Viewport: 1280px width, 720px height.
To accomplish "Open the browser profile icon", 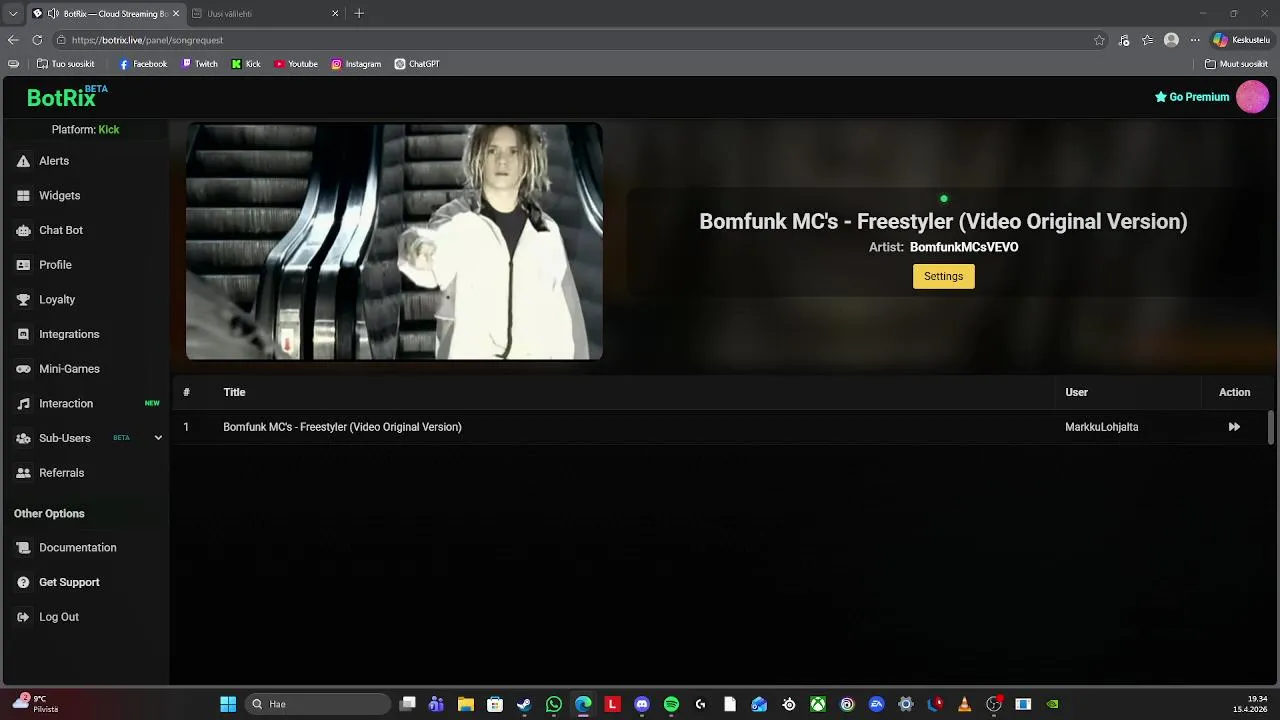I will coord(1171,40).
